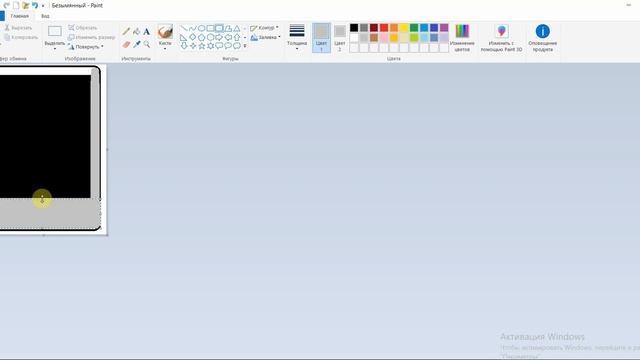Select the Text tool
Screen dimensions: 640x360
click(147, 31)
